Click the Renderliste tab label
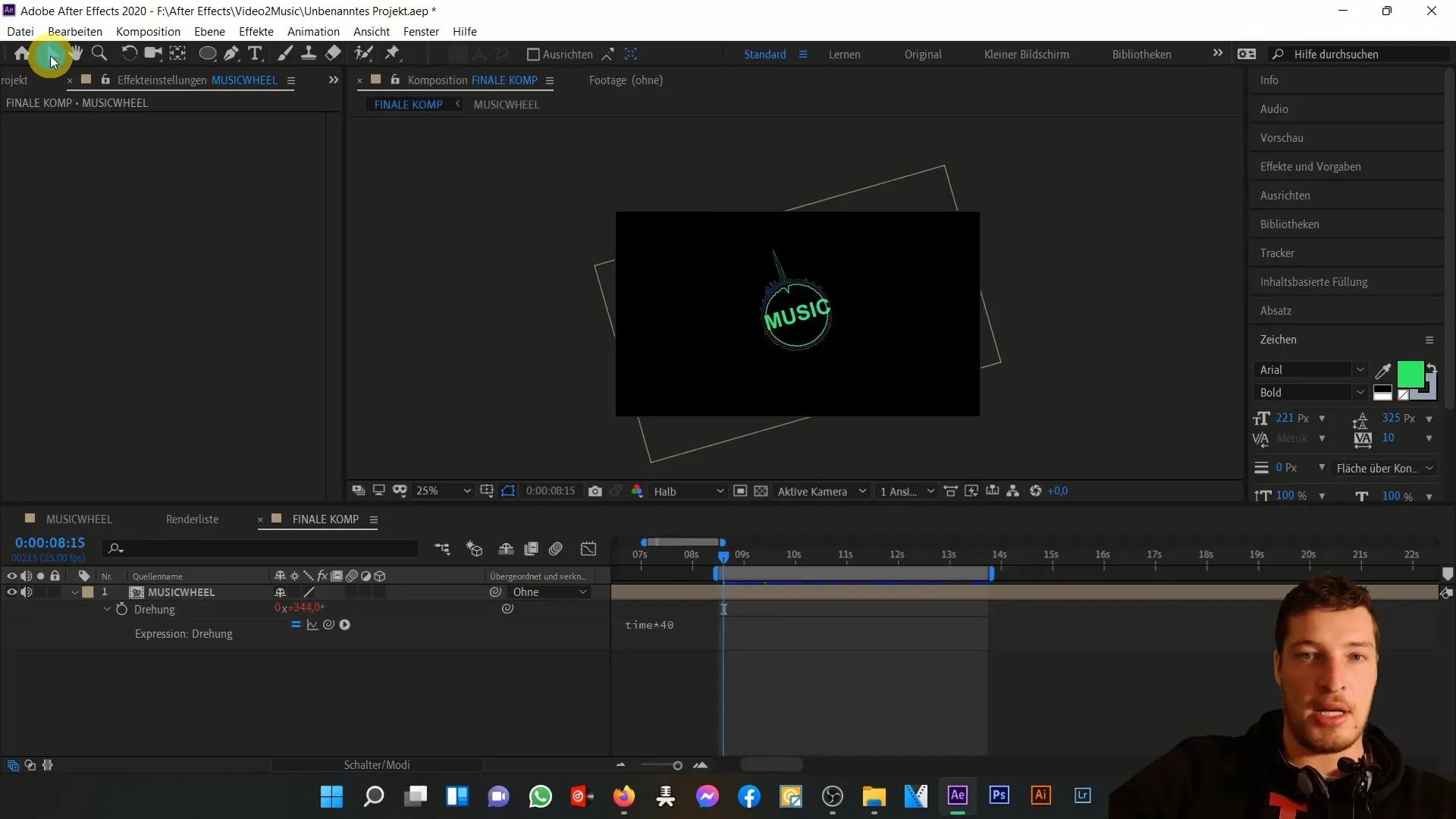 [191, 518]
